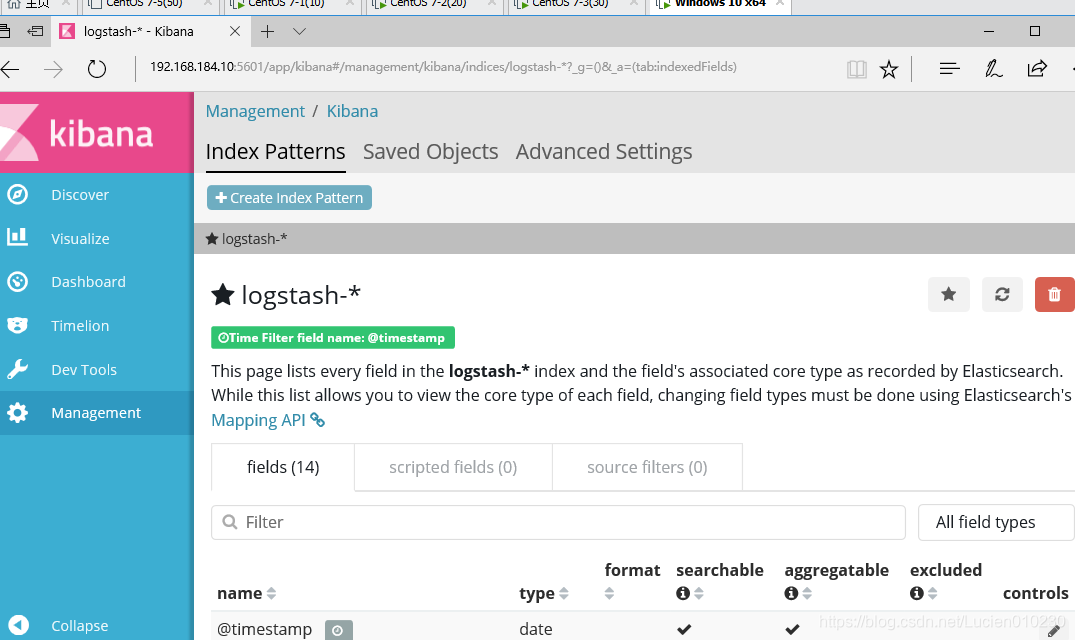1075x640 pixels.
Task: Sort the table by name
Action: (271, 593)
